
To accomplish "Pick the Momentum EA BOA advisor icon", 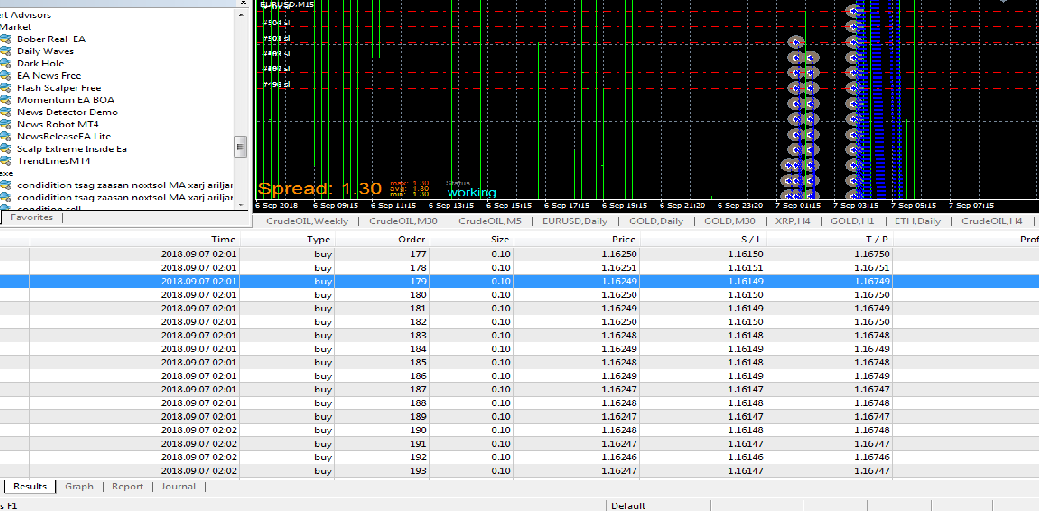I will point(6,100).
